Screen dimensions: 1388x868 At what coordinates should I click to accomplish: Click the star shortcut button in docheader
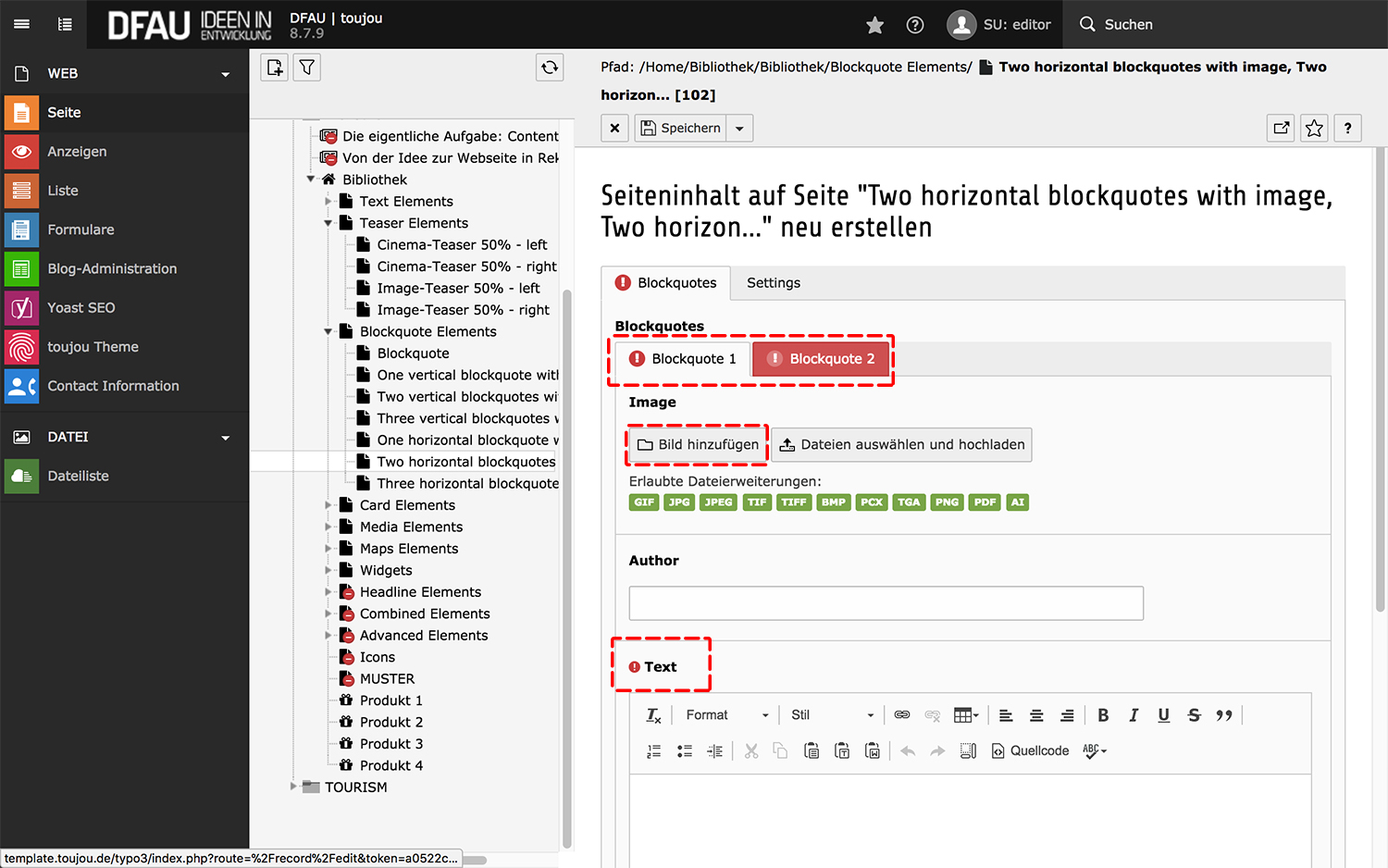tap(1314, 129)
